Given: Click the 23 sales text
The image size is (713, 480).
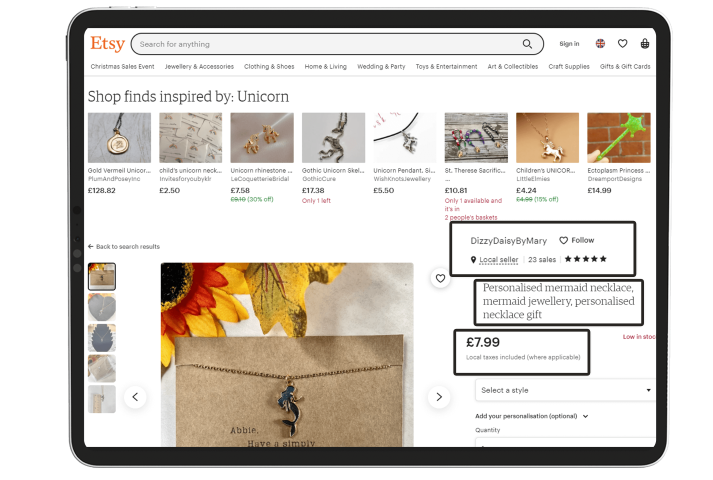Looking at the screenshot, I should (x=542, y=260).
